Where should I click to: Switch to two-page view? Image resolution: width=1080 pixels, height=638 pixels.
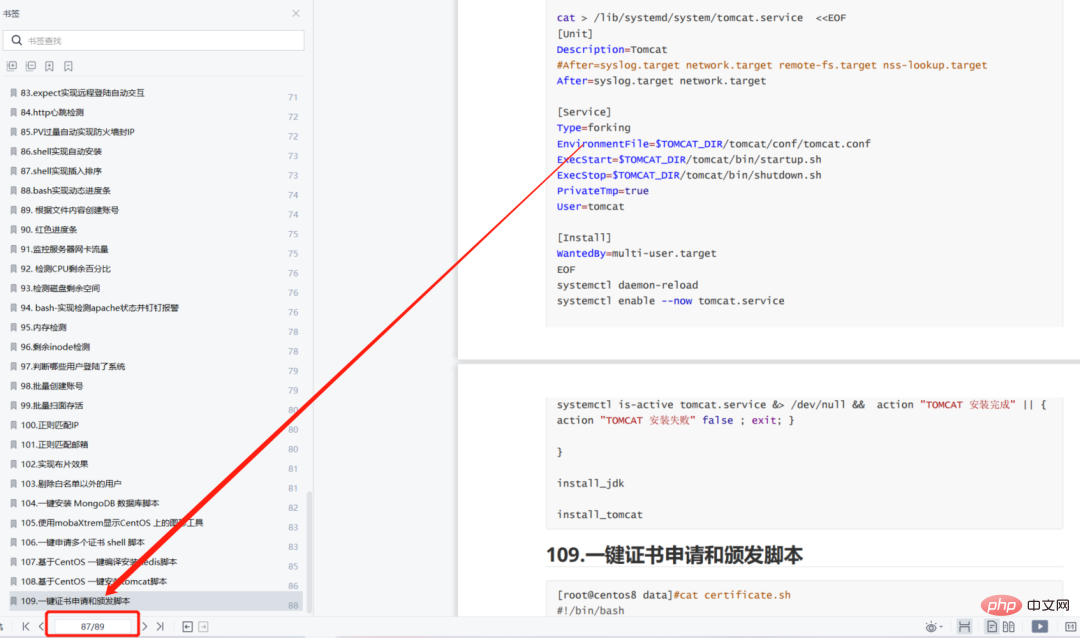1009,626
